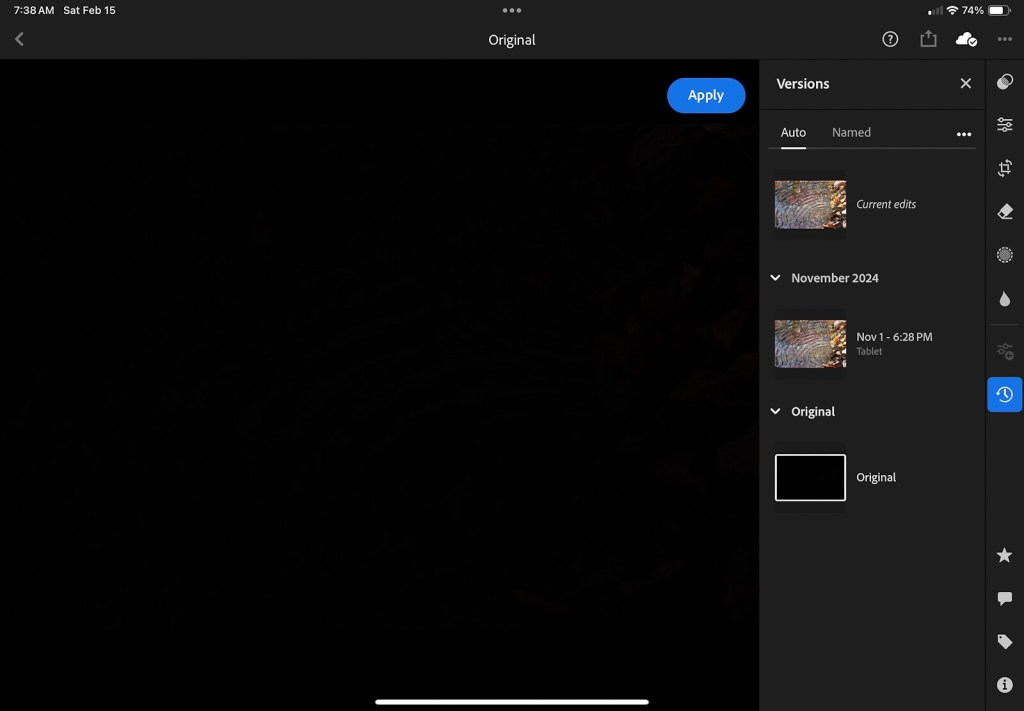
Task: Open the Lens Blur tool
Action: (1005, 298)
